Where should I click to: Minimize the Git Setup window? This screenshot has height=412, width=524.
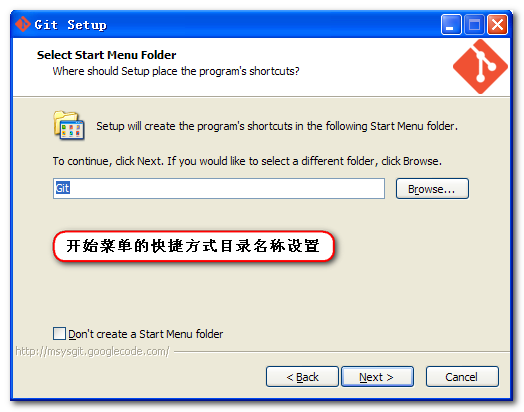[x=451, y=24]
